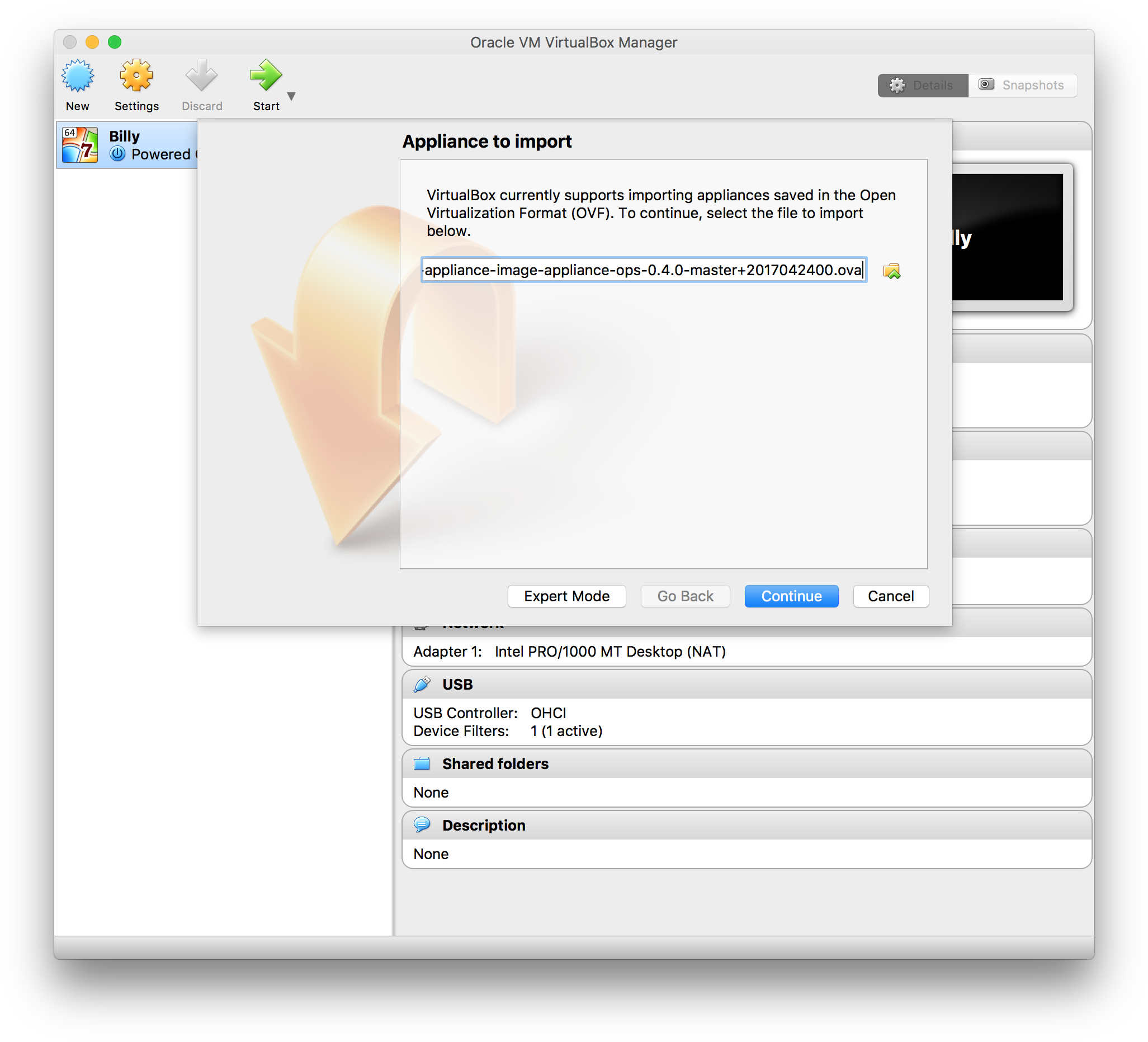Switch to the Snapshots view
Image resolution: width=1148 pixels, height=1042 pixels.
(1023, 85)
